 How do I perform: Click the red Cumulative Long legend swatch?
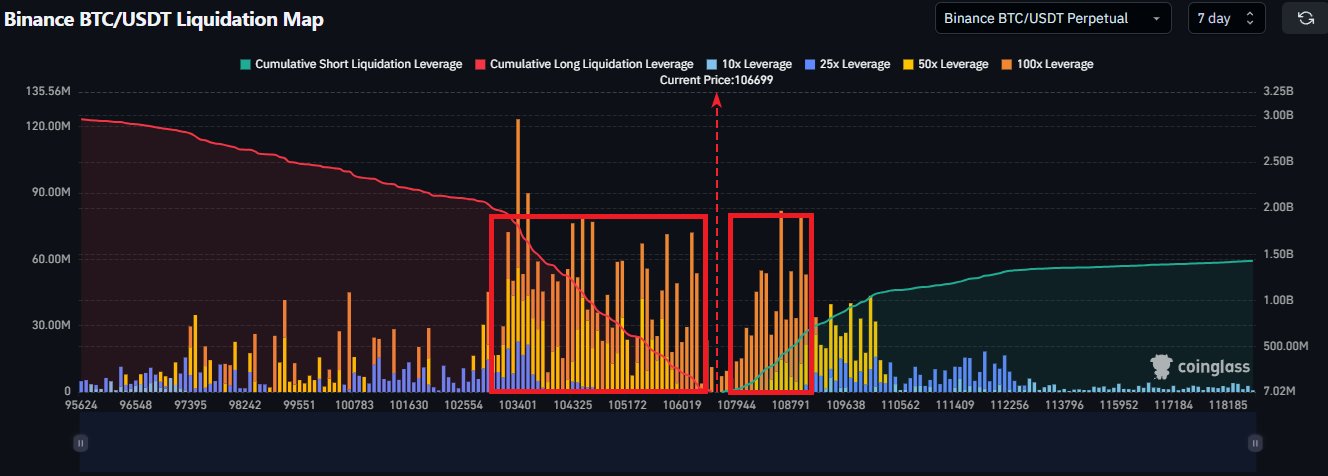pyautogui.click(x=479, y=64)
